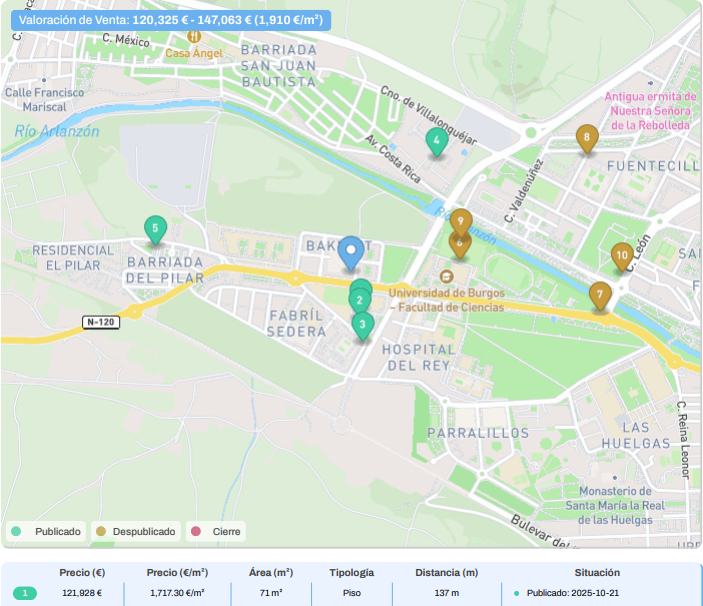Open brown map marker number 7

click(x=599, y=295)
